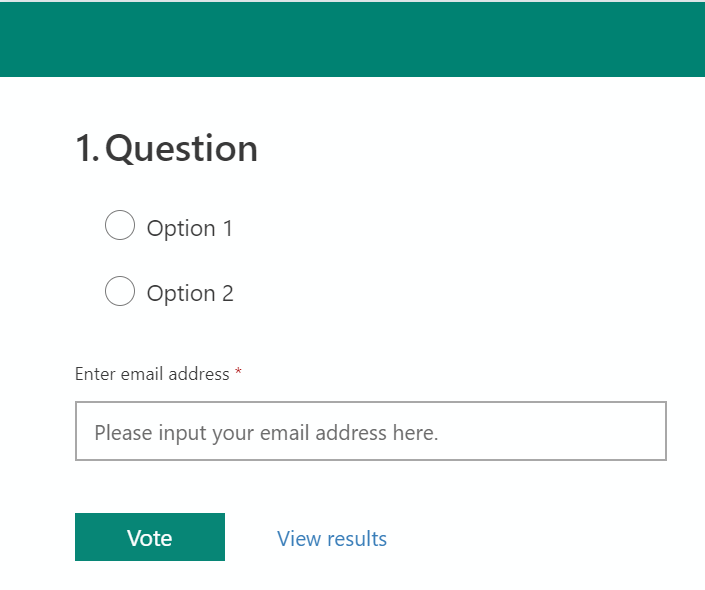Select the Option 1 radio button
Image resolution: width=705 pixels, height=590 pixels.
pos(120,226)
